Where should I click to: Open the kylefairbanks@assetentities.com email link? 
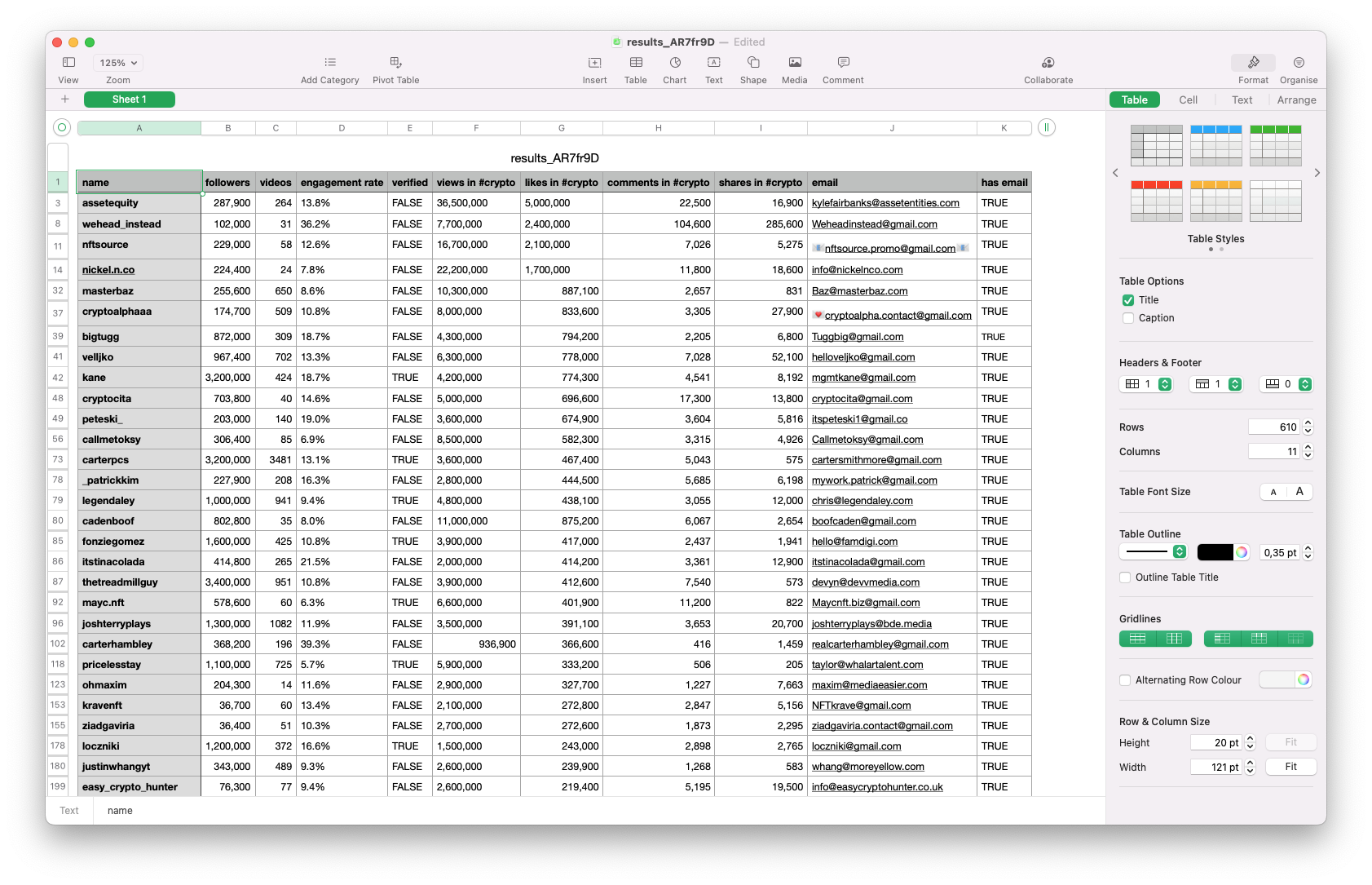coord(885,203)
